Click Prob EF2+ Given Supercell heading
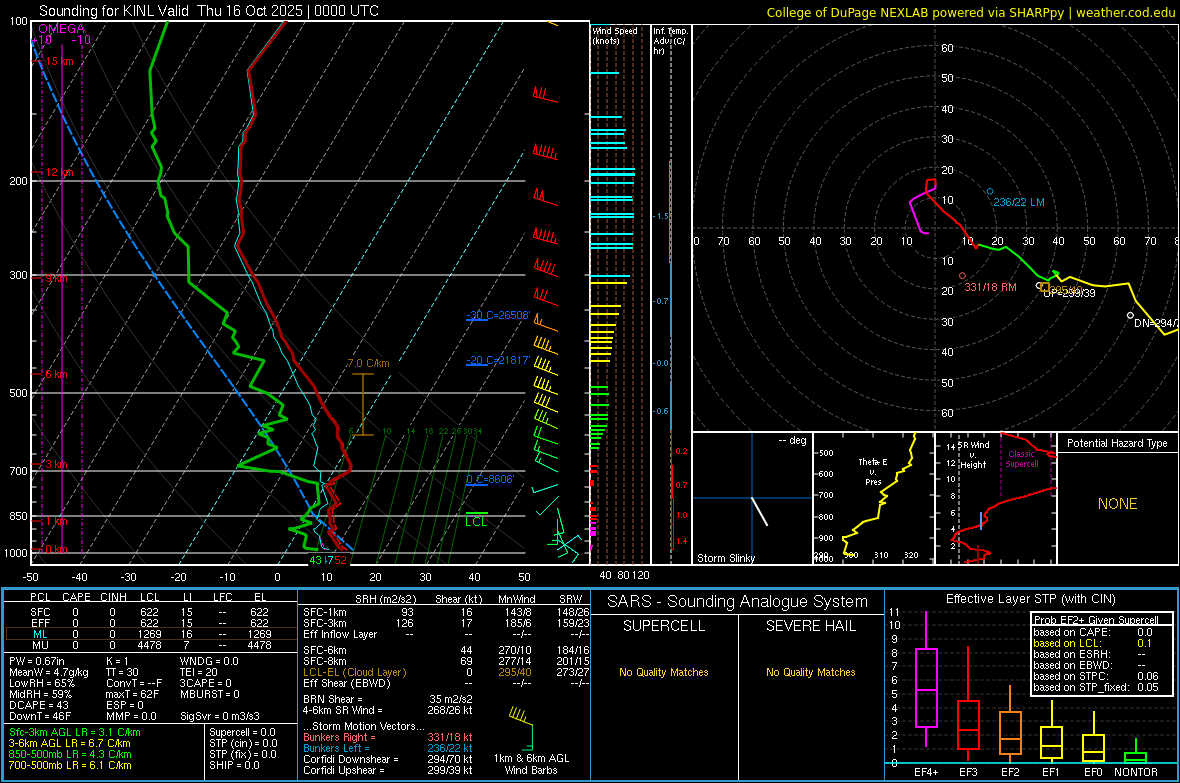 click(x=1096, y=620)
